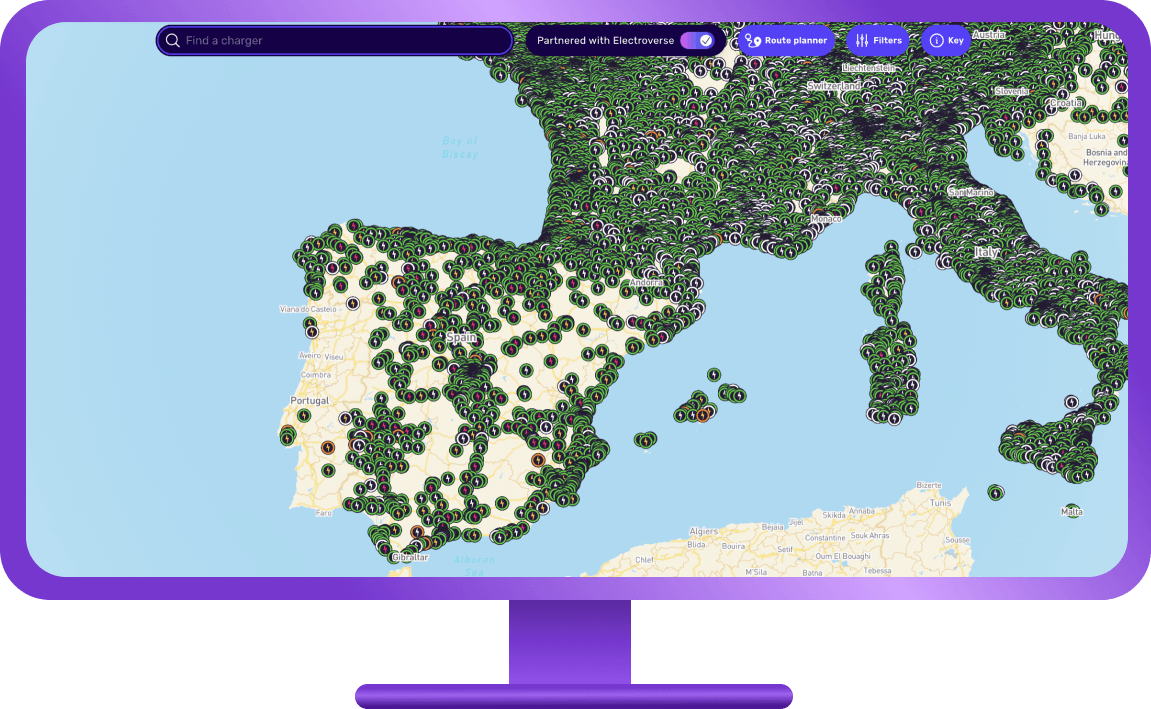Open the Filters panel
1151x709 pixels.
click(878, 41)
